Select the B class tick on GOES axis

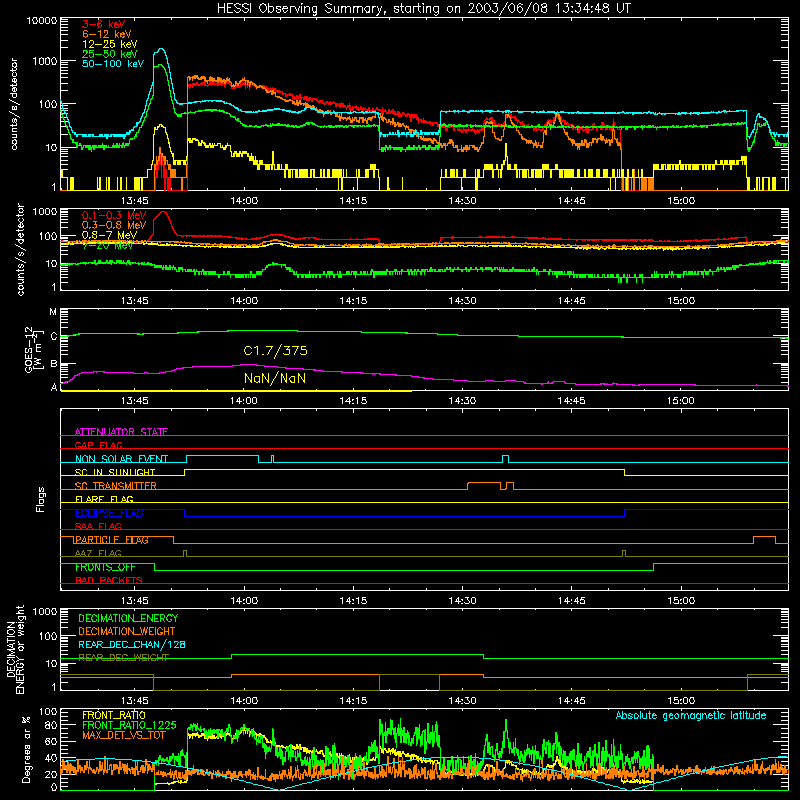54,364
